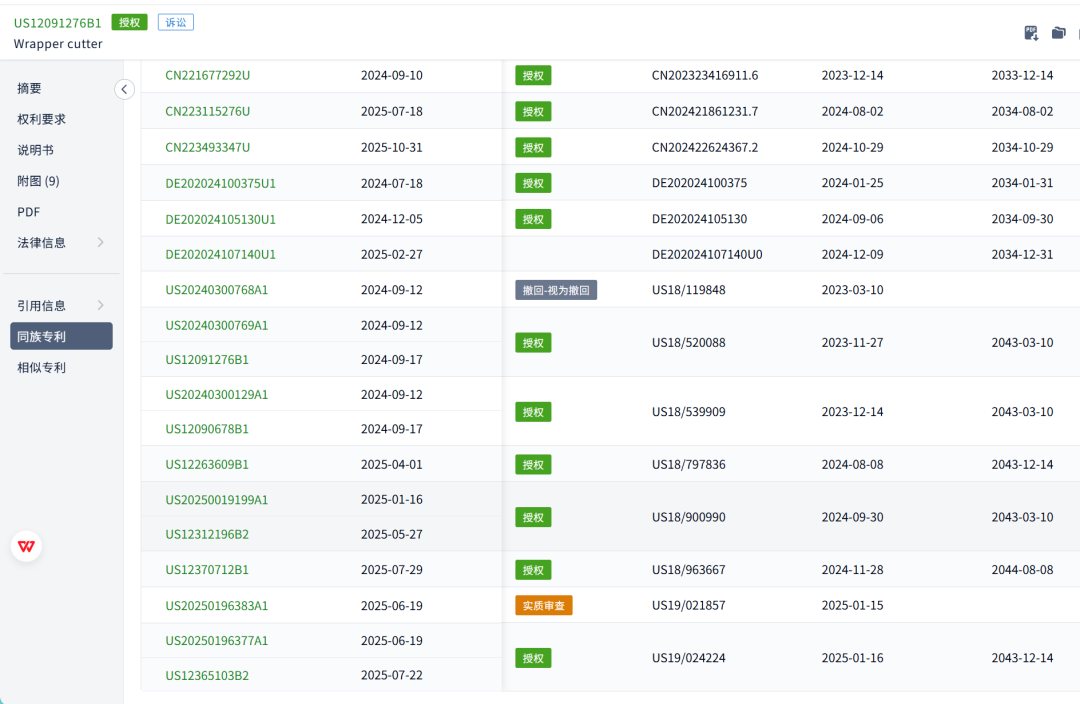Open patent US12091276B1 in the table
The height and width of the screenshot is (704, 1080).
coord(207,360)
